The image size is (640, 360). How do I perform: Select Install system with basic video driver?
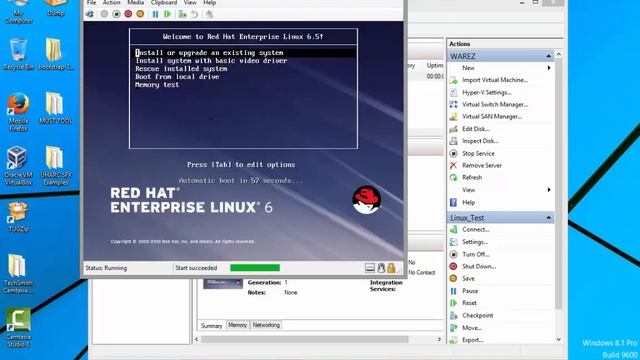click(211, 61)
